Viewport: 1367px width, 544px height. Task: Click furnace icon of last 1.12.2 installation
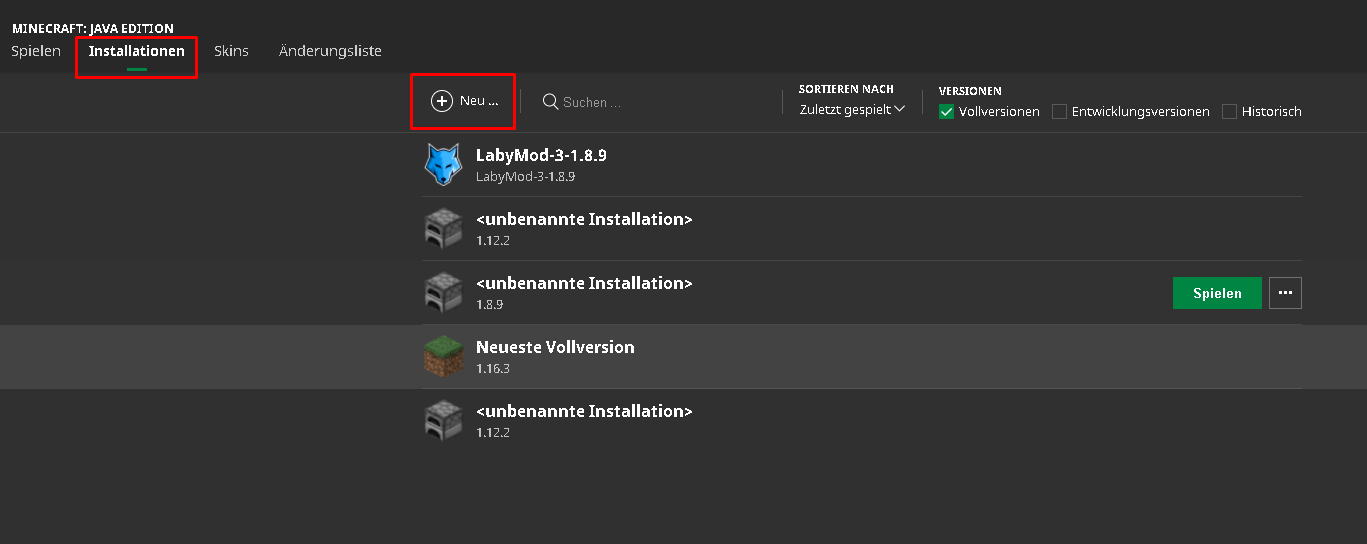click(443, 421)
